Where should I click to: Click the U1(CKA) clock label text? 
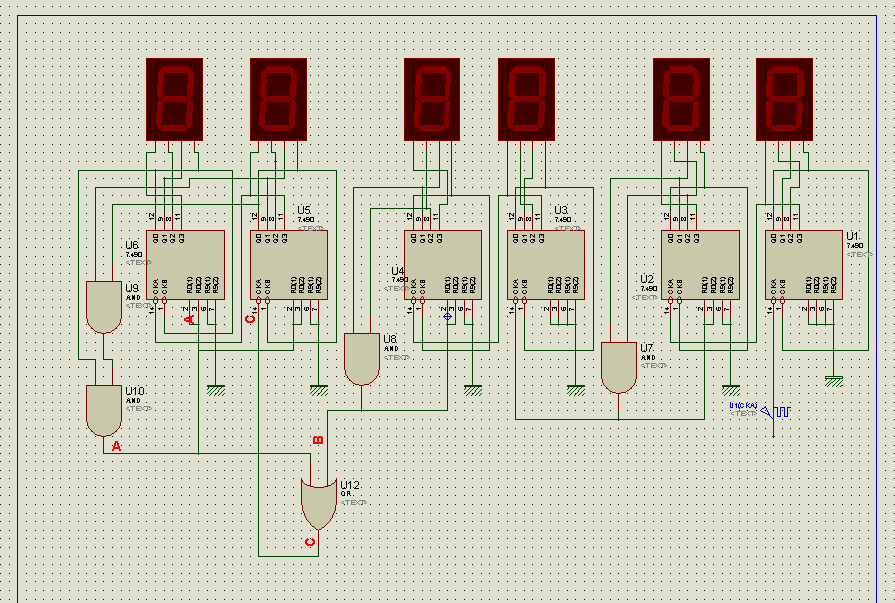(x=744, y=405)
